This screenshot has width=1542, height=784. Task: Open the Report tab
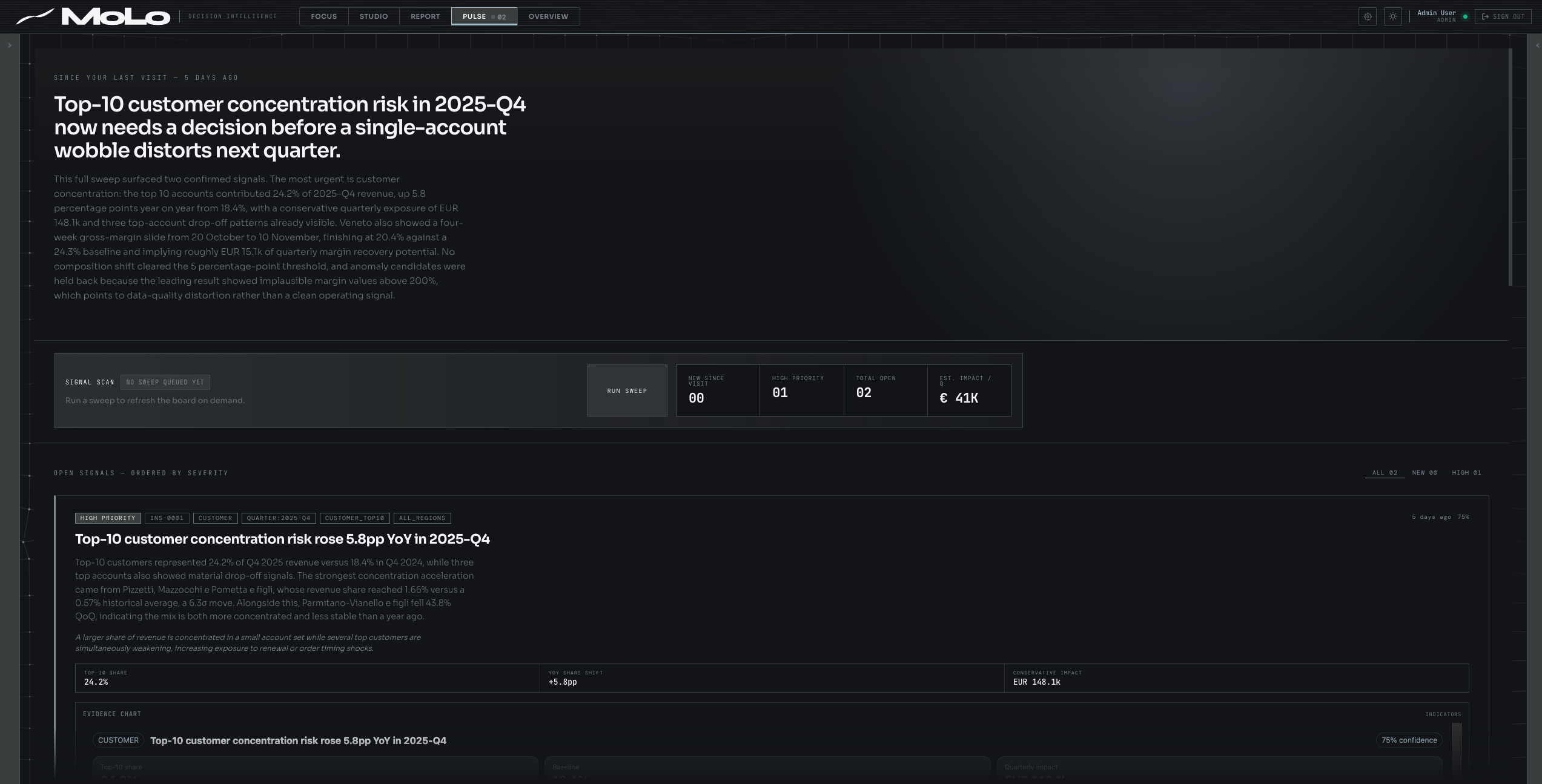pyautogui.click(x=425, y=16)
